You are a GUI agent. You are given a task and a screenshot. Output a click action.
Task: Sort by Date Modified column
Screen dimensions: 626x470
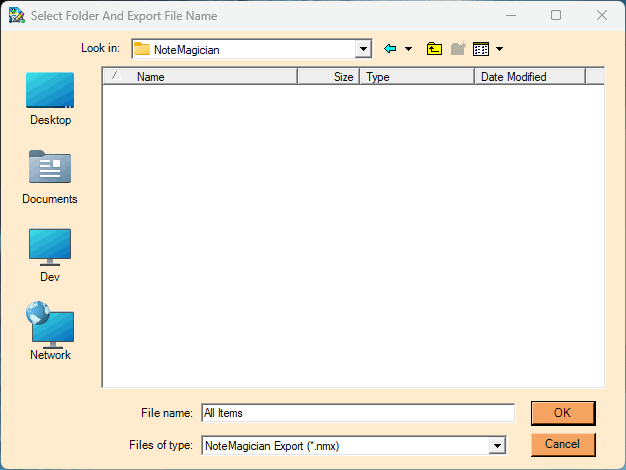click(x=529, y=76)
